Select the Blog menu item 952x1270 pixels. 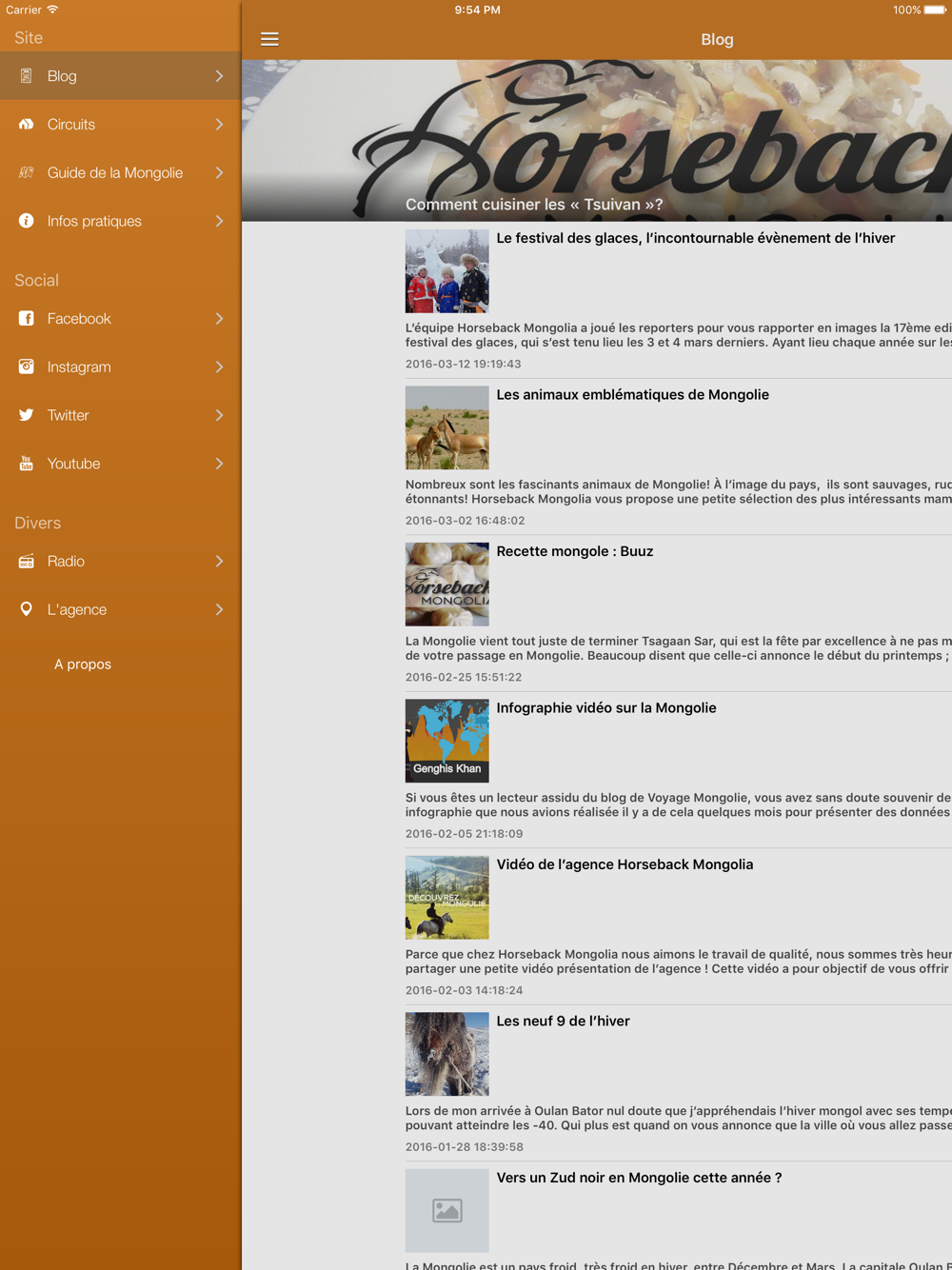tap(120, 76)
